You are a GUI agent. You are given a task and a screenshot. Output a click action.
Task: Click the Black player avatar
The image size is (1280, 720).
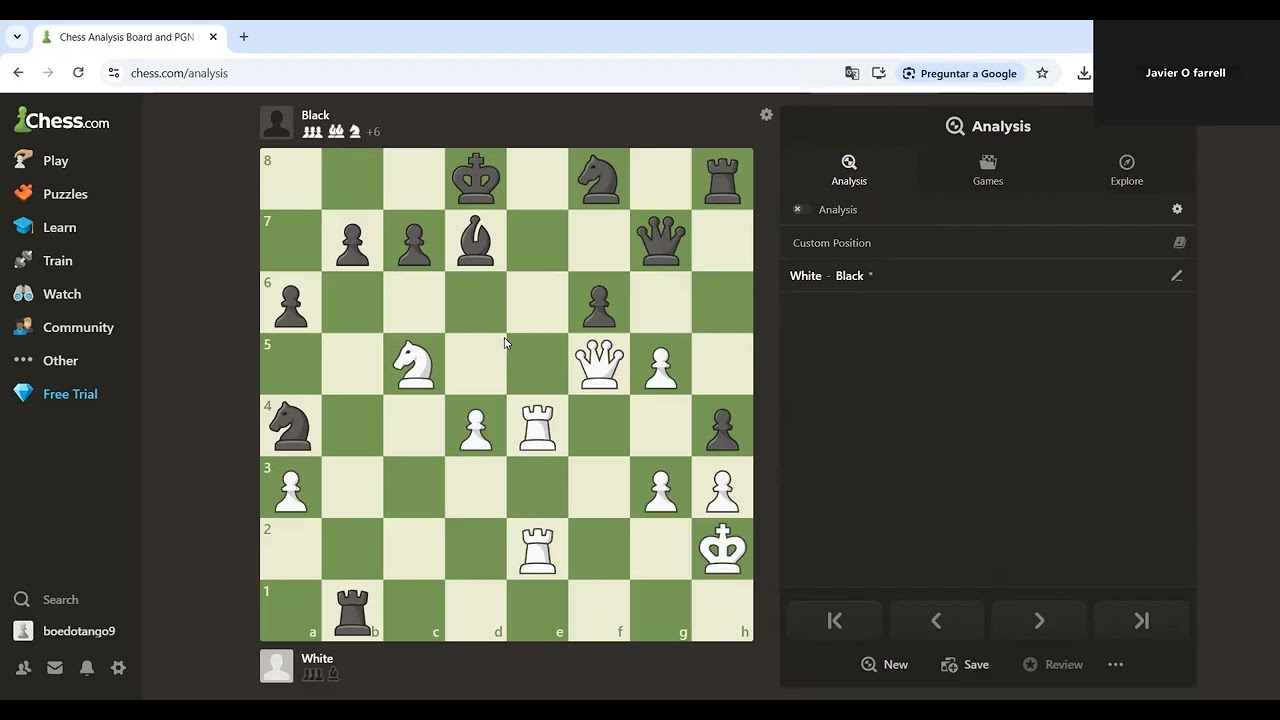click(x=277, y=123)
